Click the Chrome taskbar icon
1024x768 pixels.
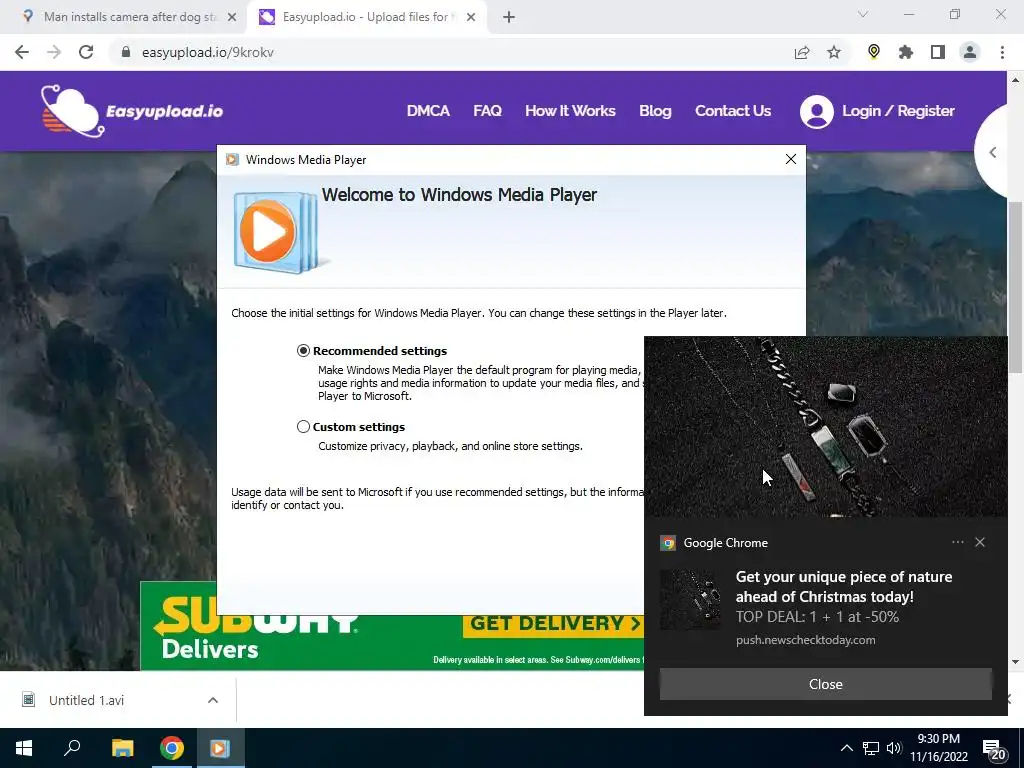(172, 748)
